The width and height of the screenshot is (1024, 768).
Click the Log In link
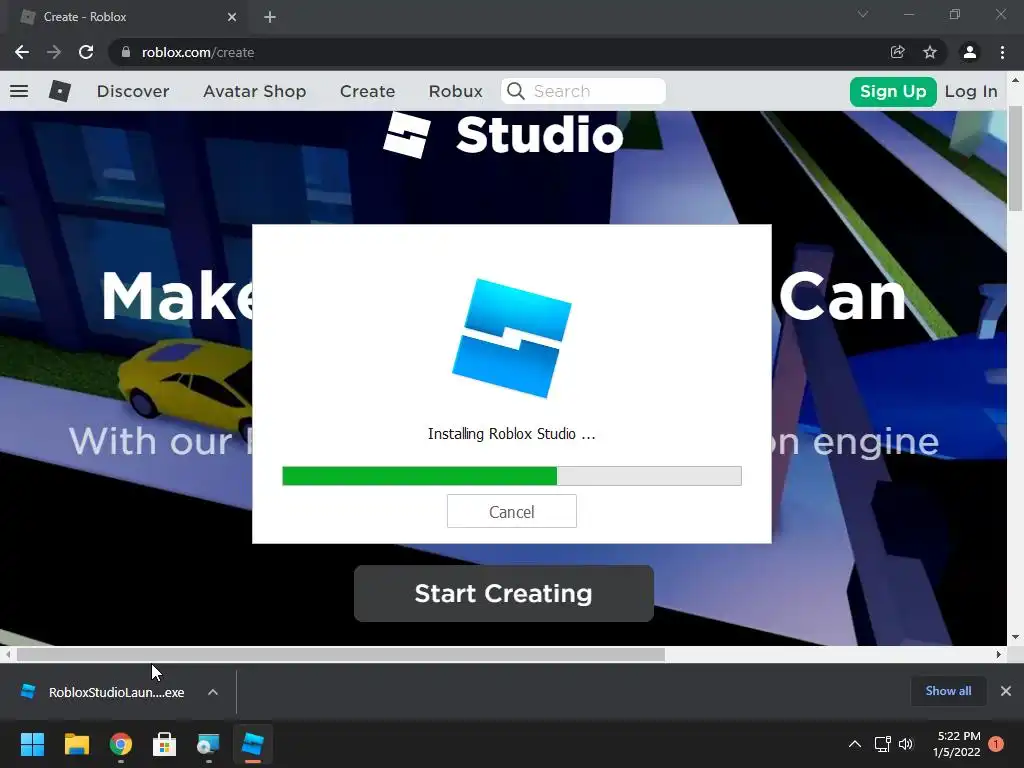pyautogui.click(x=971, y=91)
